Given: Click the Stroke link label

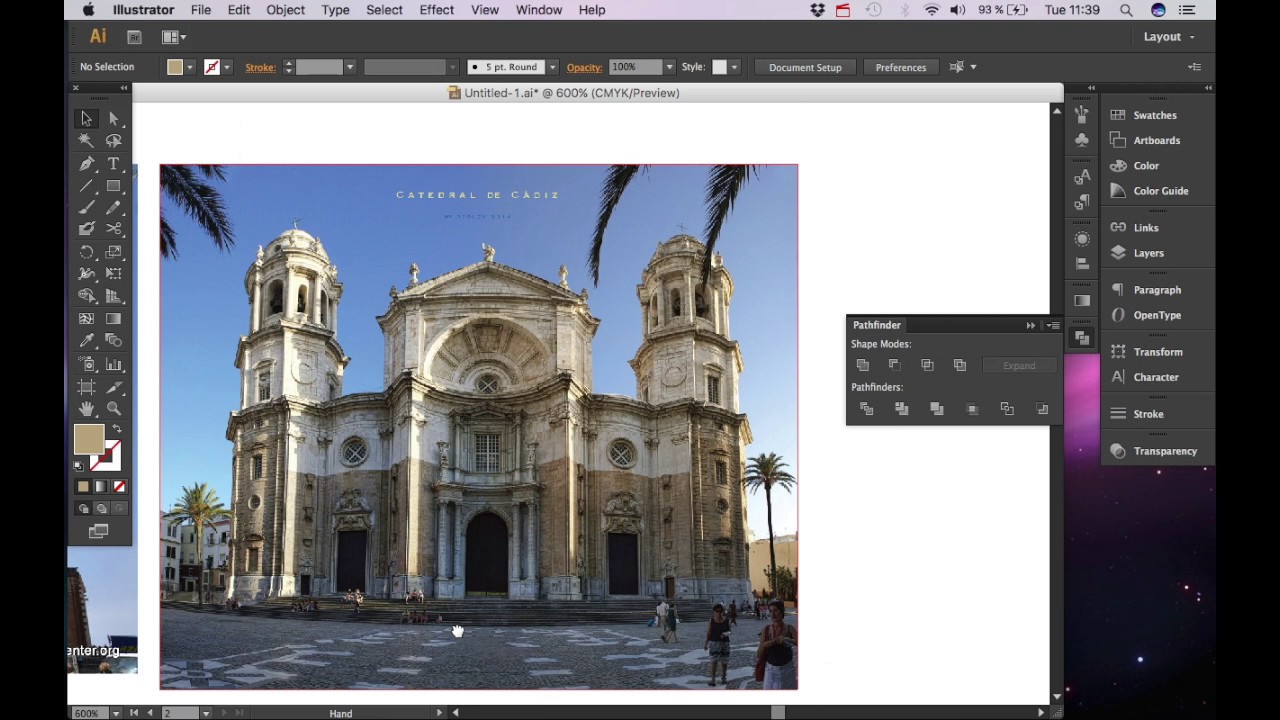Looking at the screenshot, I should tap(260, 67).
